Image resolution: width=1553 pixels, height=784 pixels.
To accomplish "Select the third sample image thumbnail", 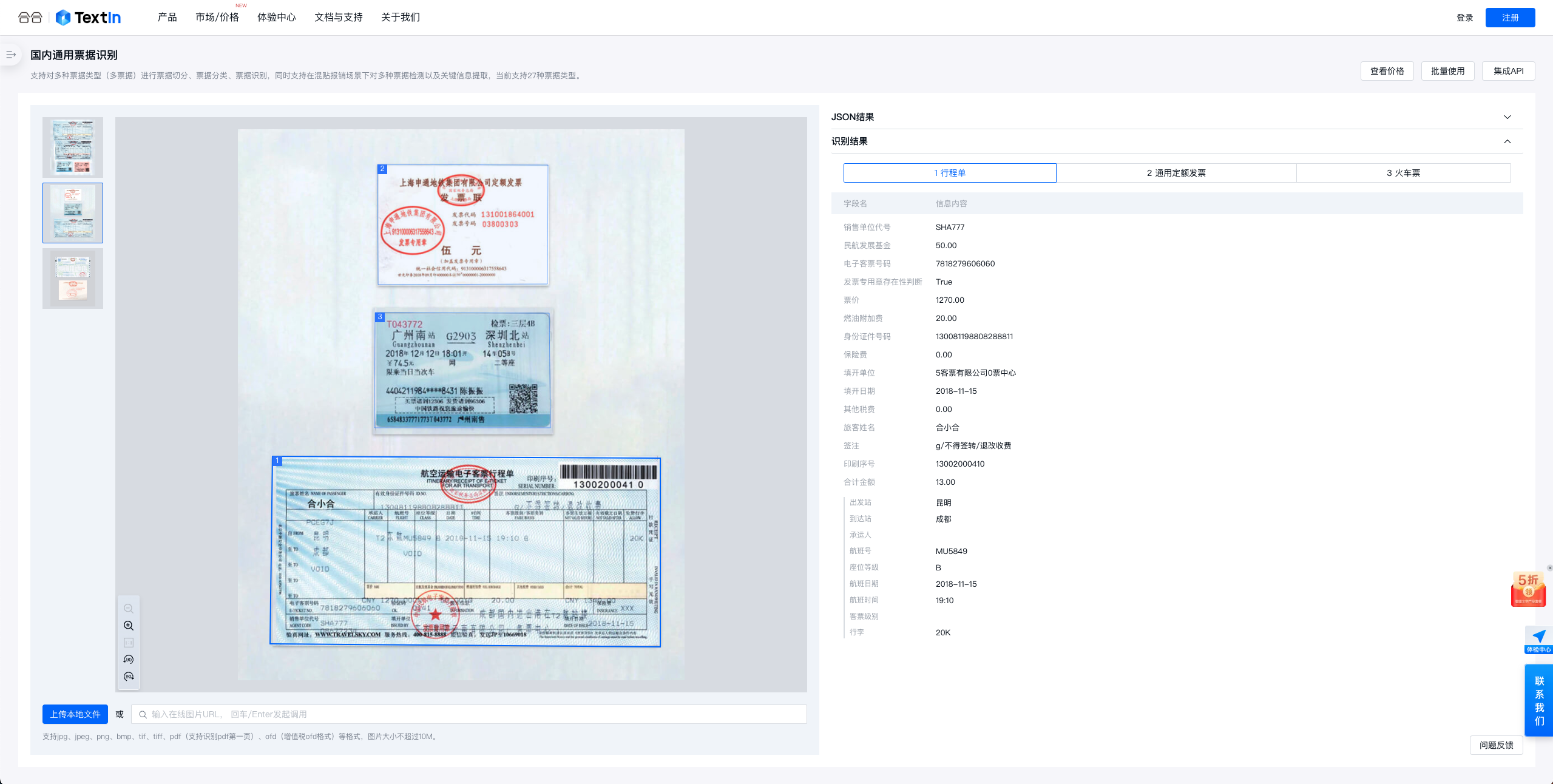I will tap(73, 279).
